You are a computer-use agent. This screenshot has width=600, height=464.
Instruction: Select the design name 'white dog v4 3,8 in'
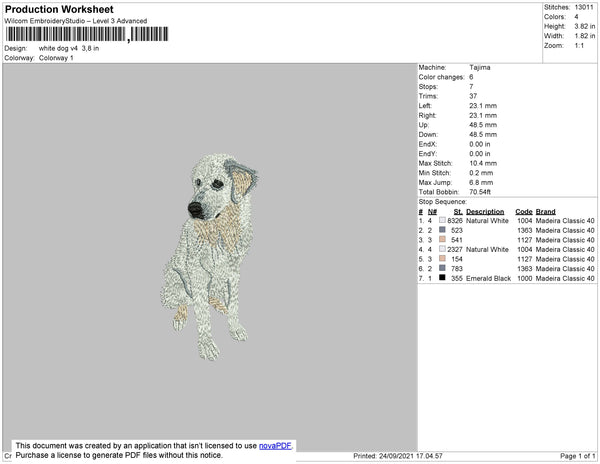tap(69, 49)
